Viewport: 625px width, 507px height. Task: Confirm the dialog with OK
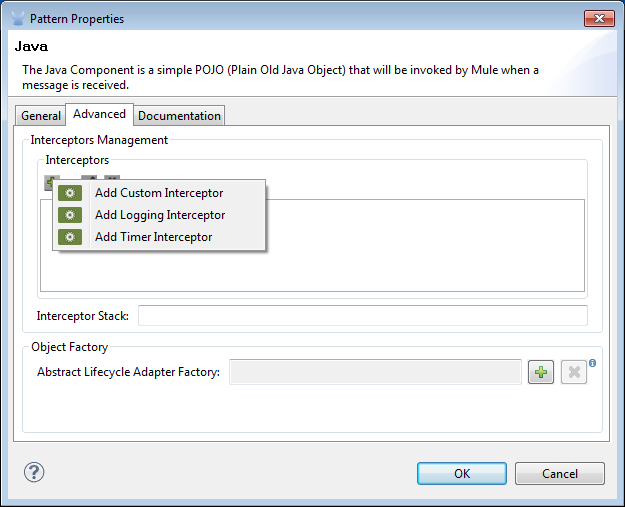pos(461,473)
